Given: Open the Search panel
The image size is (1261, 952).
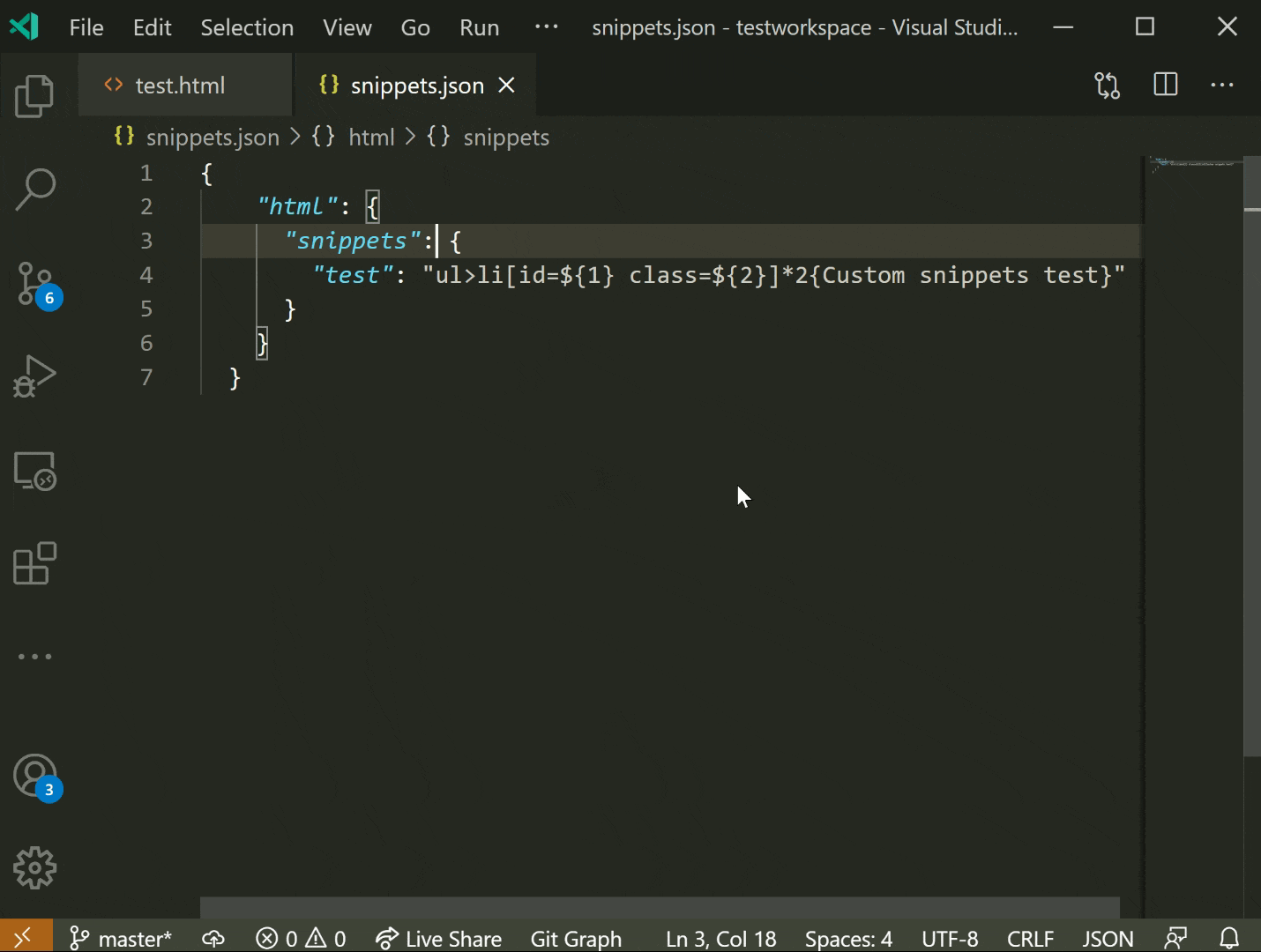Looking at the screenshot, I should point(34,188).
